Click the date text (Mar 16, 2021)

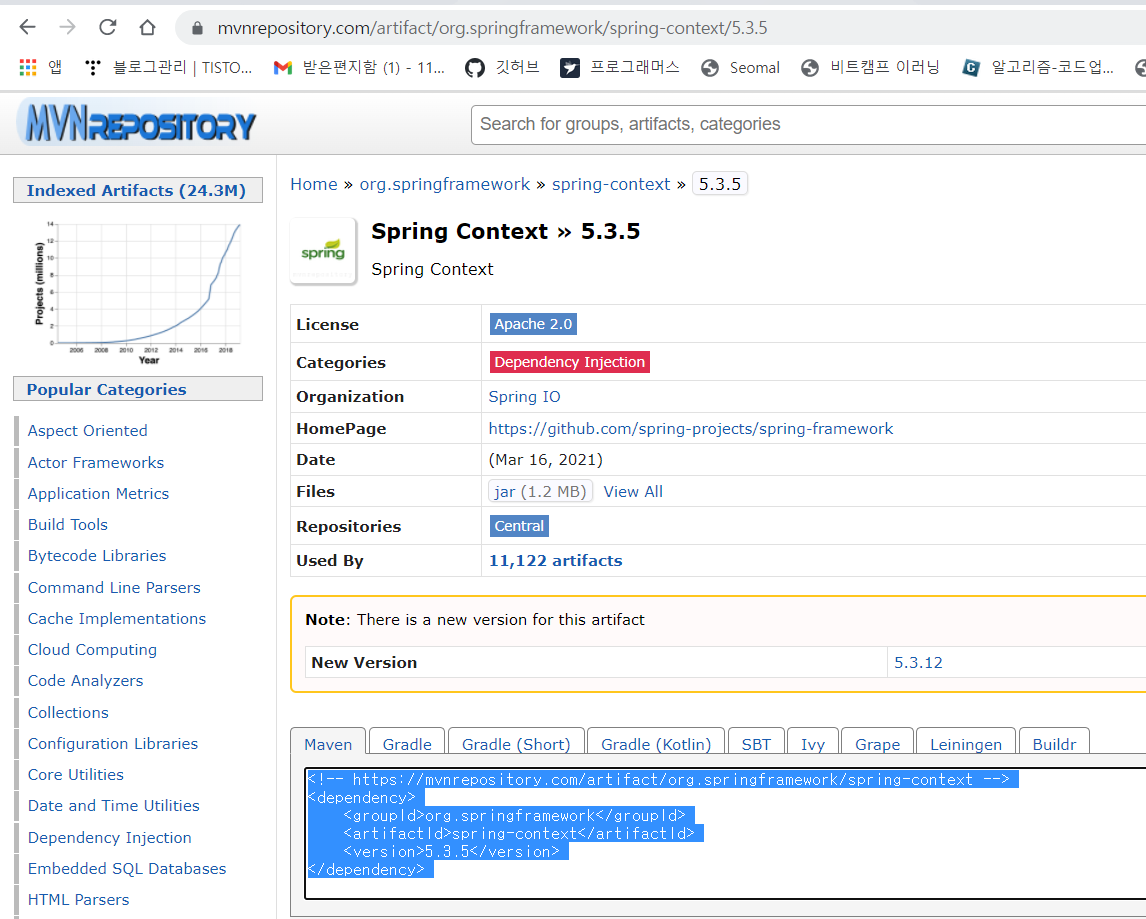pyautogui.click(x=545, y=460)
